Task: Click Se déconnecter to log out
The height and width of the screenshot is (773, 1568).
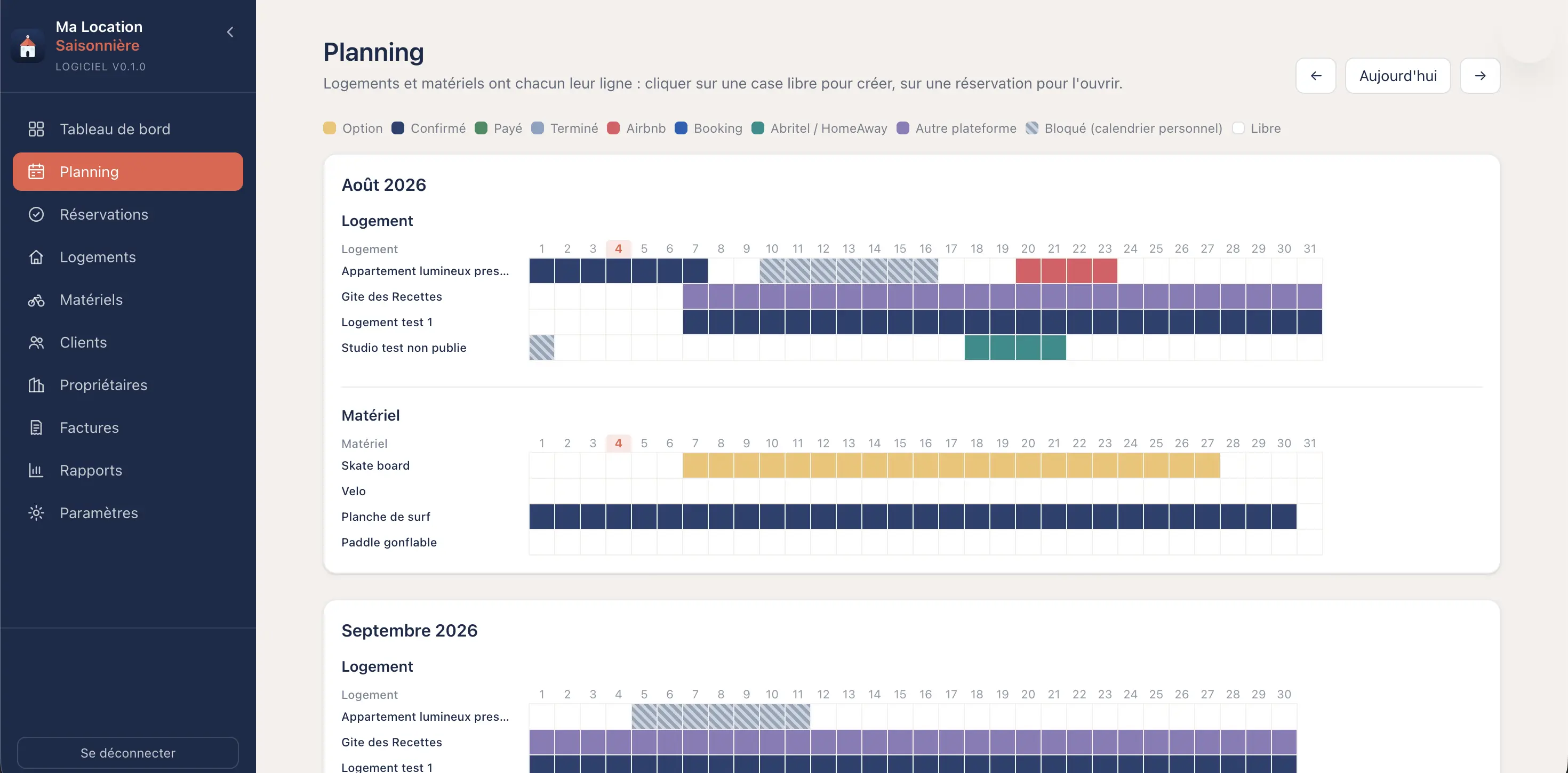Action: pyautogui.click(x=128, y=753)
